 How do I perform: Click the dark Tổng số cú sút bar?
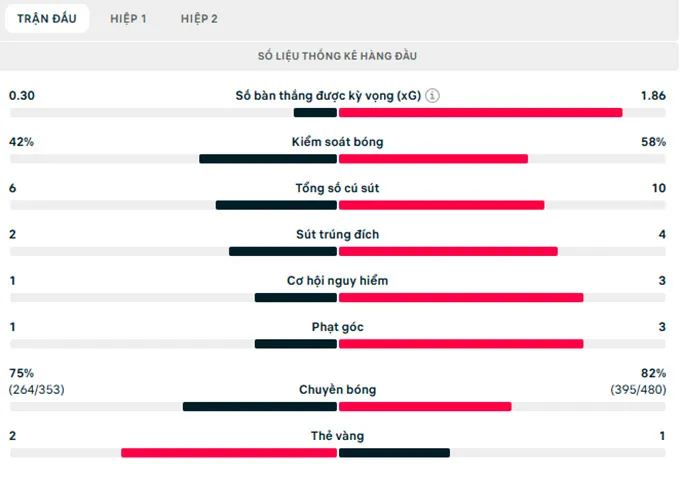tap(276, 205)
